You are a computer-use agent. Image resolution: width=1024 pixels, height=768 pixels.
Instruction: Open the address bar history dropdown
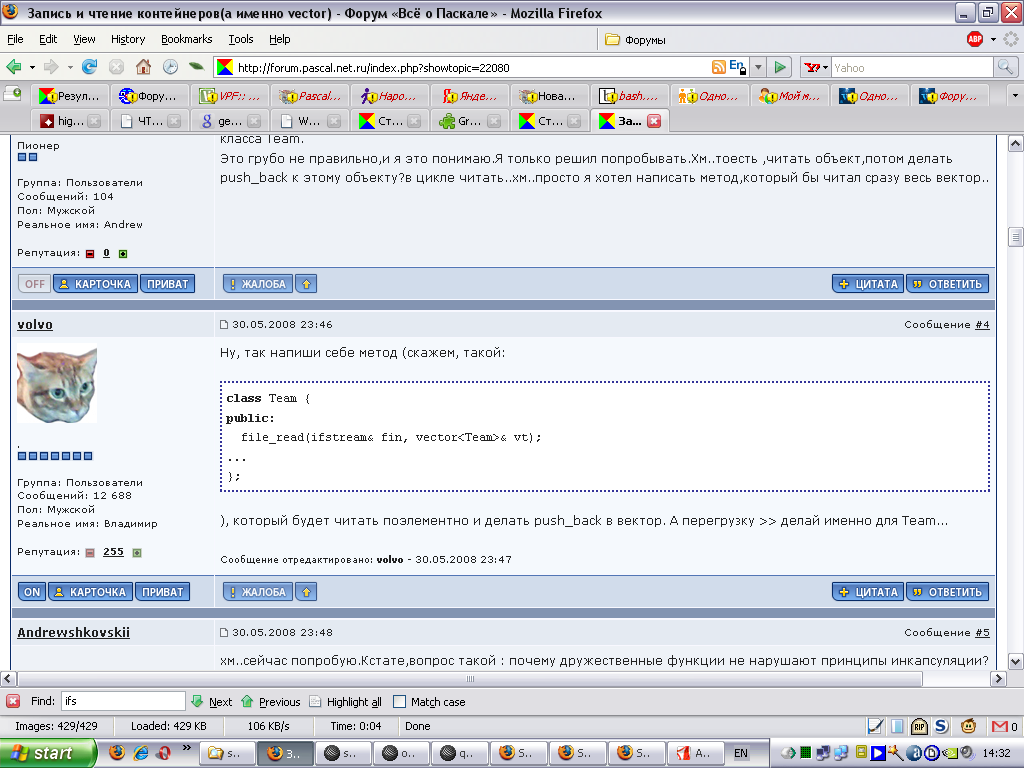point(757,67)
